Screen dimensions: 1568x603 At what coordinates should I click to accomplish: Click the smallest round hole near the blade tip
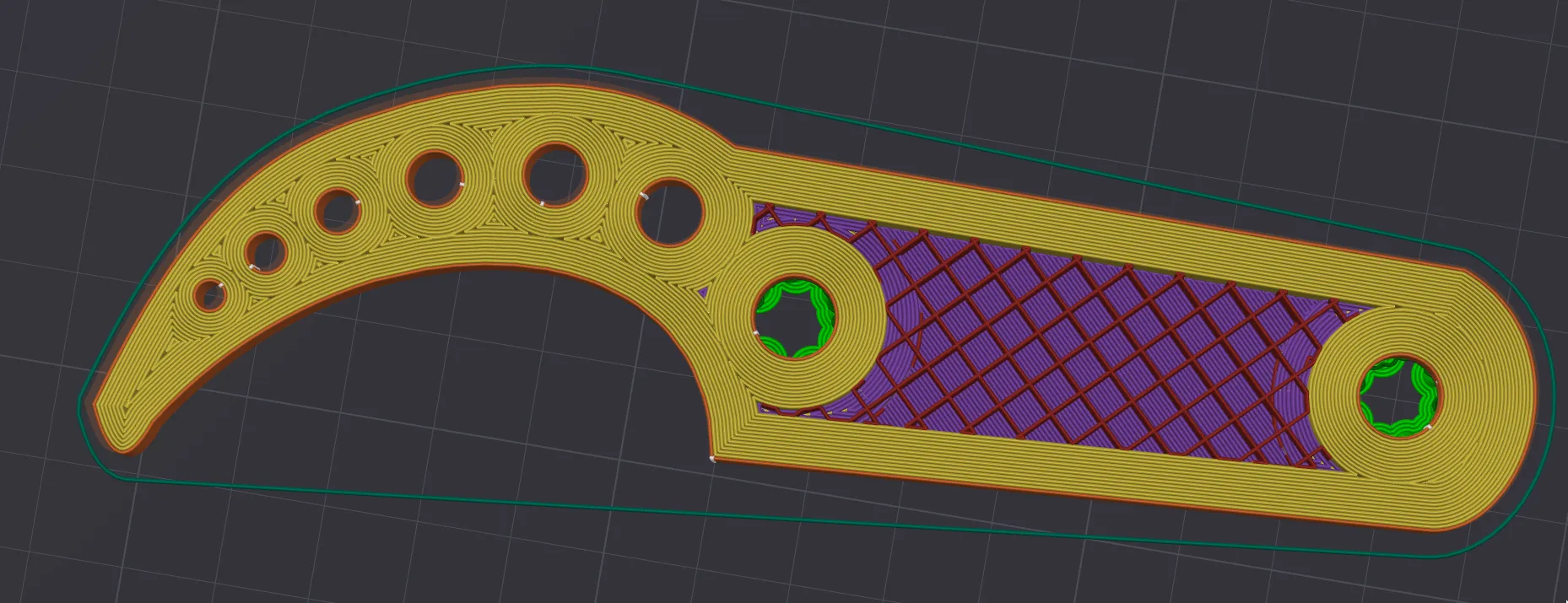pos(208,296)
